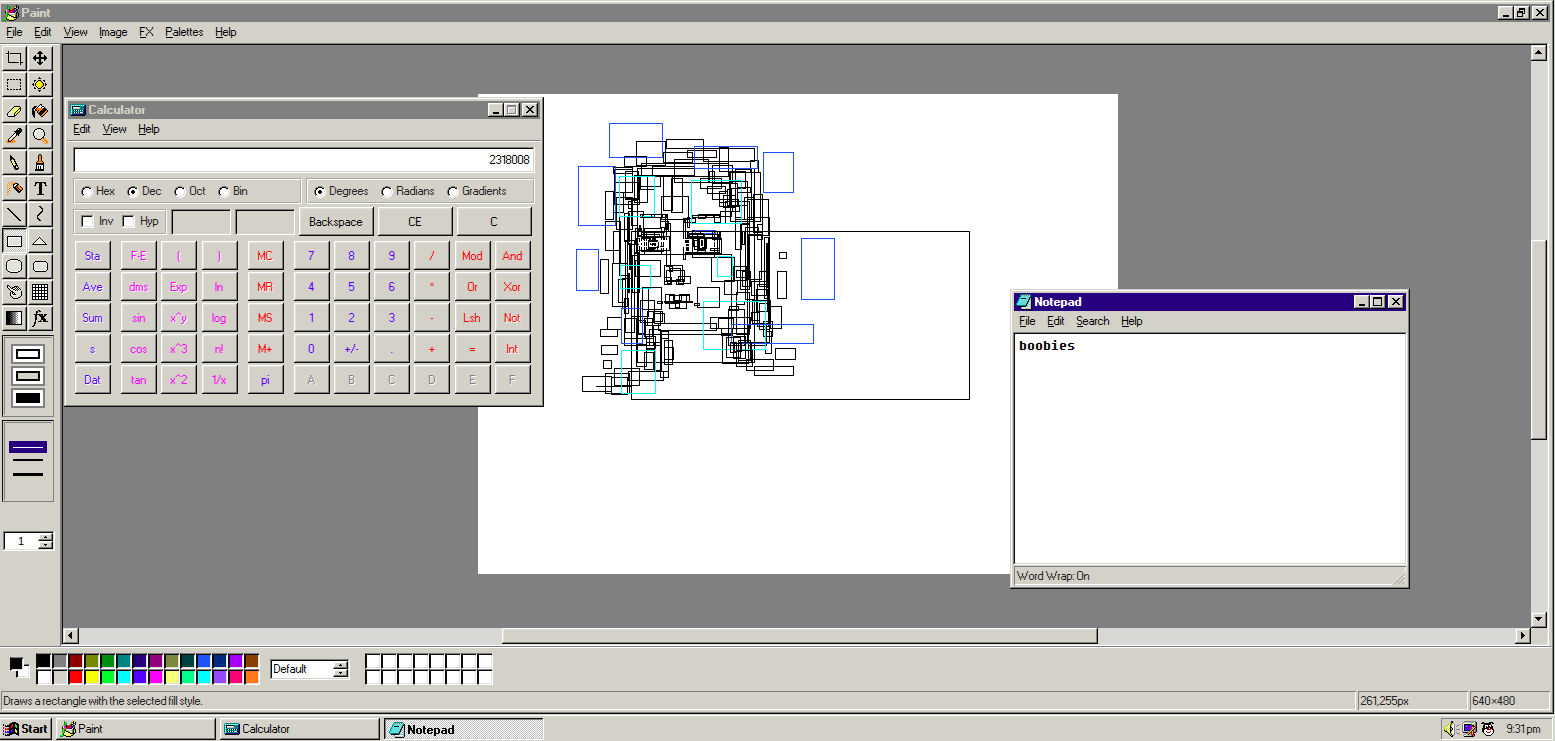The image size is (1555, 741).
Task: Click the sin function button
Action: click(138, 318)
